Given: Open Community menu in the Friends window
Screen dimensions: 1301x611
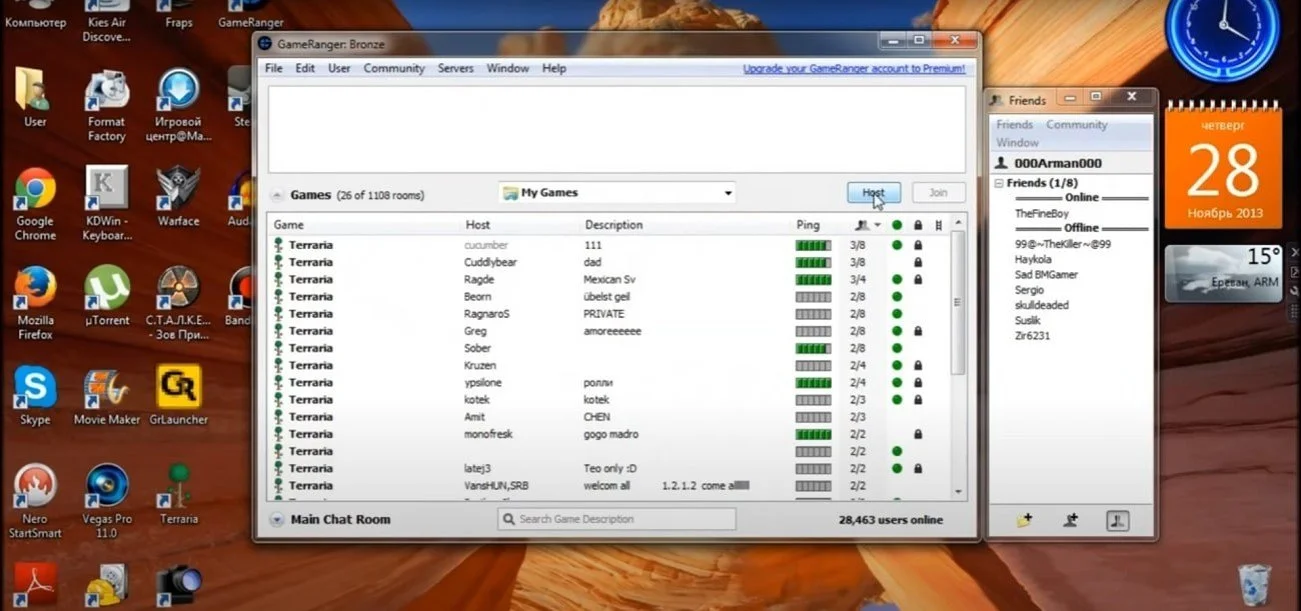Looking at the screenshot, I should 1077,125.
